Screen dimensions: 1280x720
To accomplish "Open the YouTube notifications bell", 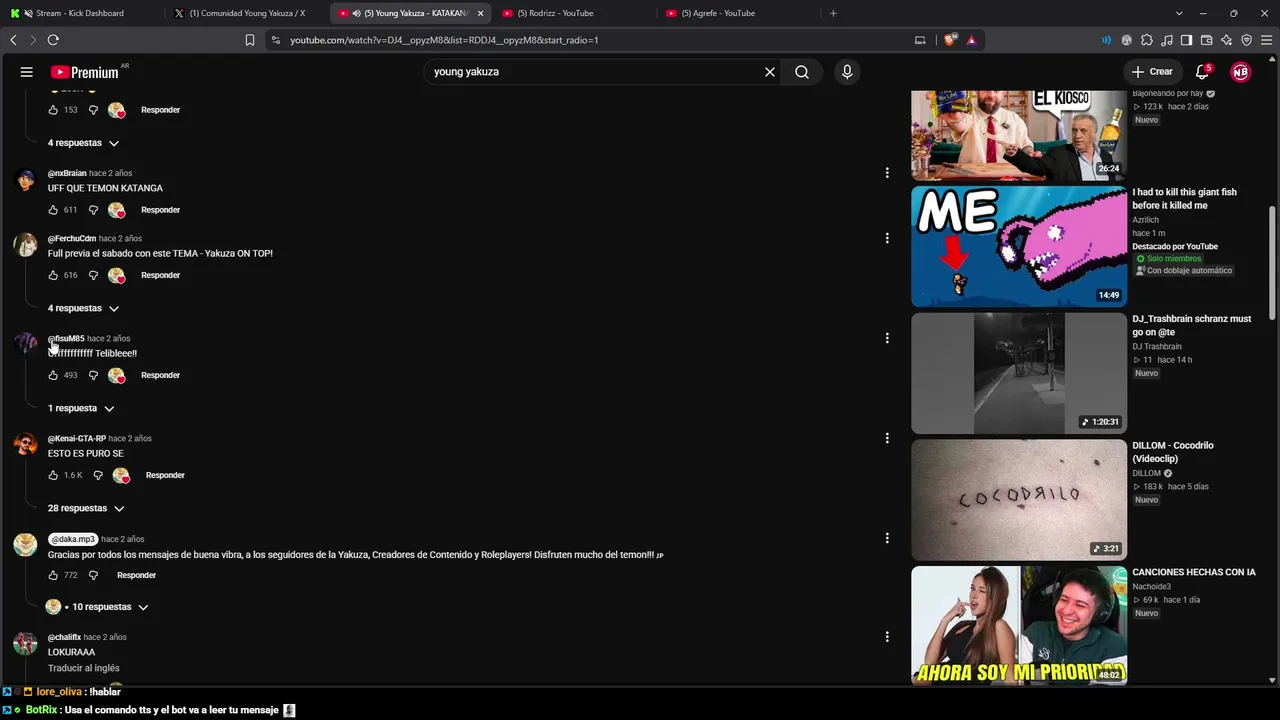I will (x=1203, y=72).
